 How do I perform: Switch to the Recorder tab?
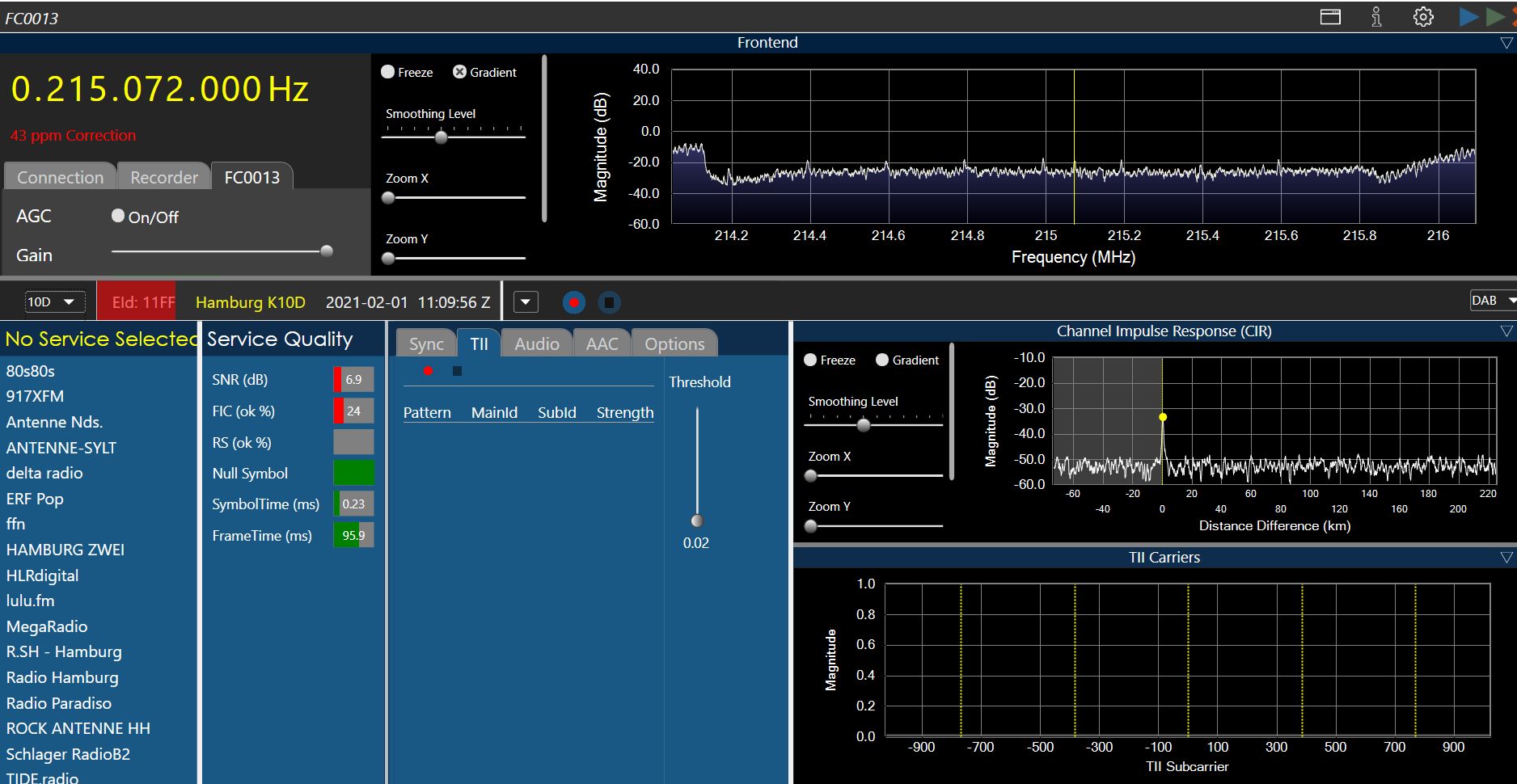point(164,177)
